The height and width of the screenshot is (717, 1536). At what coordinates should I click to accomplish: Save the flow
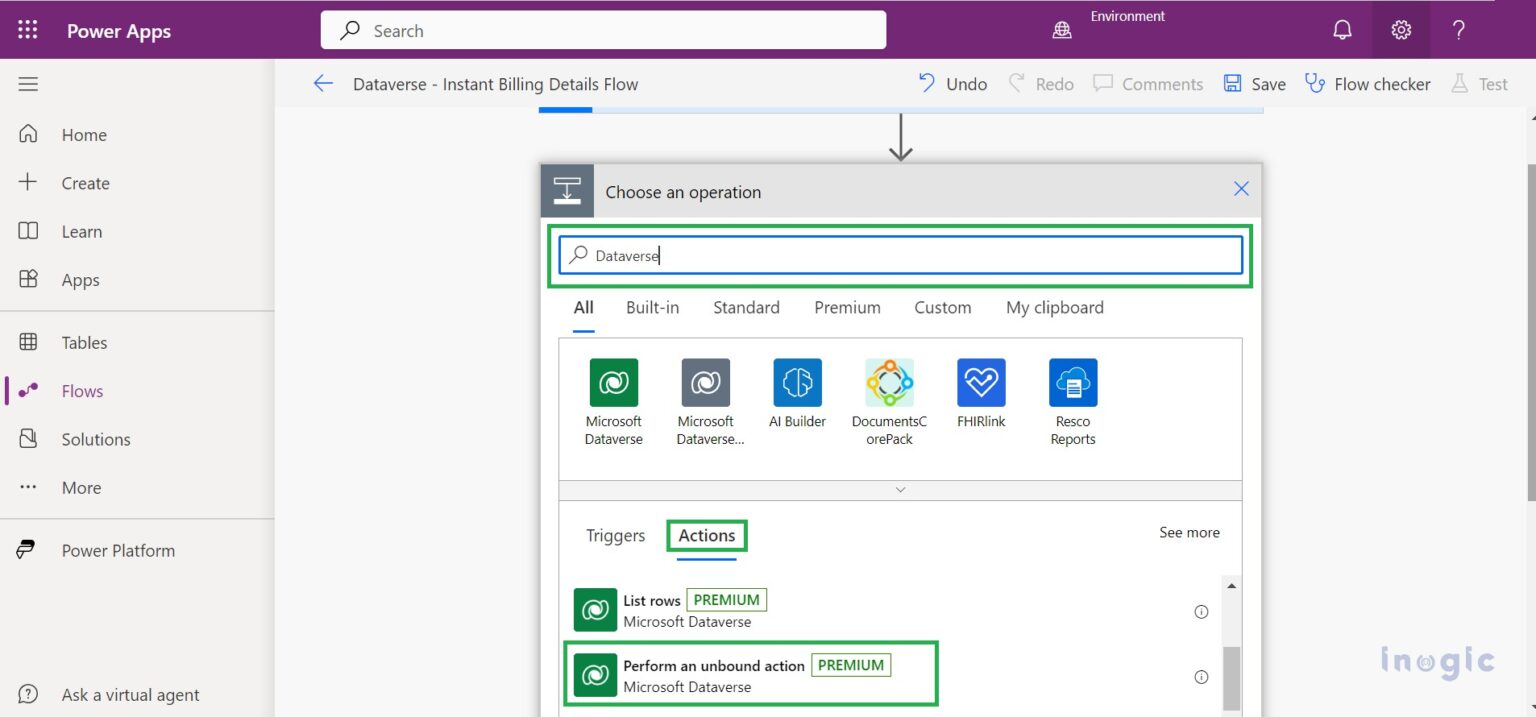coord(1254,84)
